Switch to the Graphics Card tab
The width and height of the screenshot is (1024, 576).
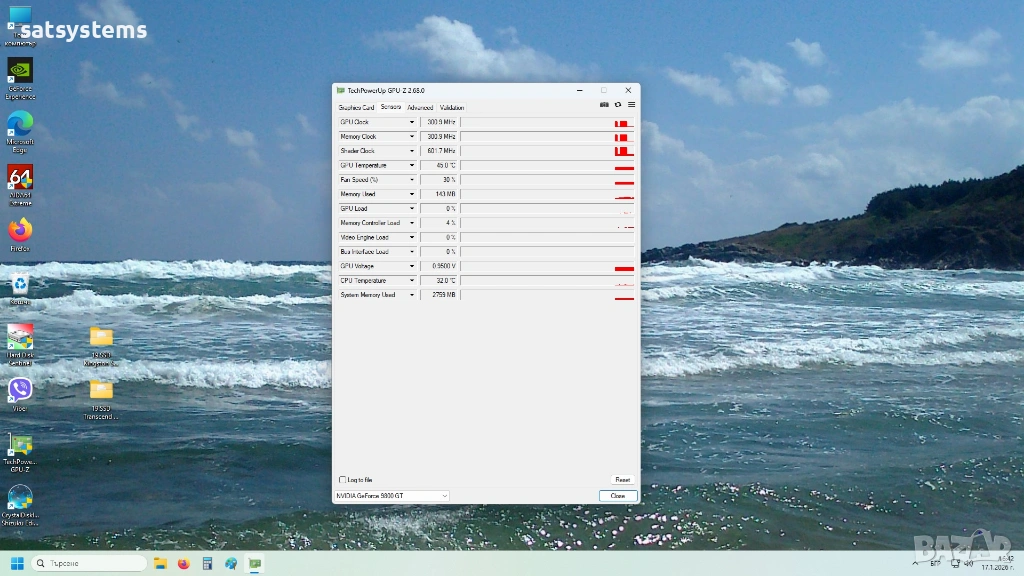356,107
